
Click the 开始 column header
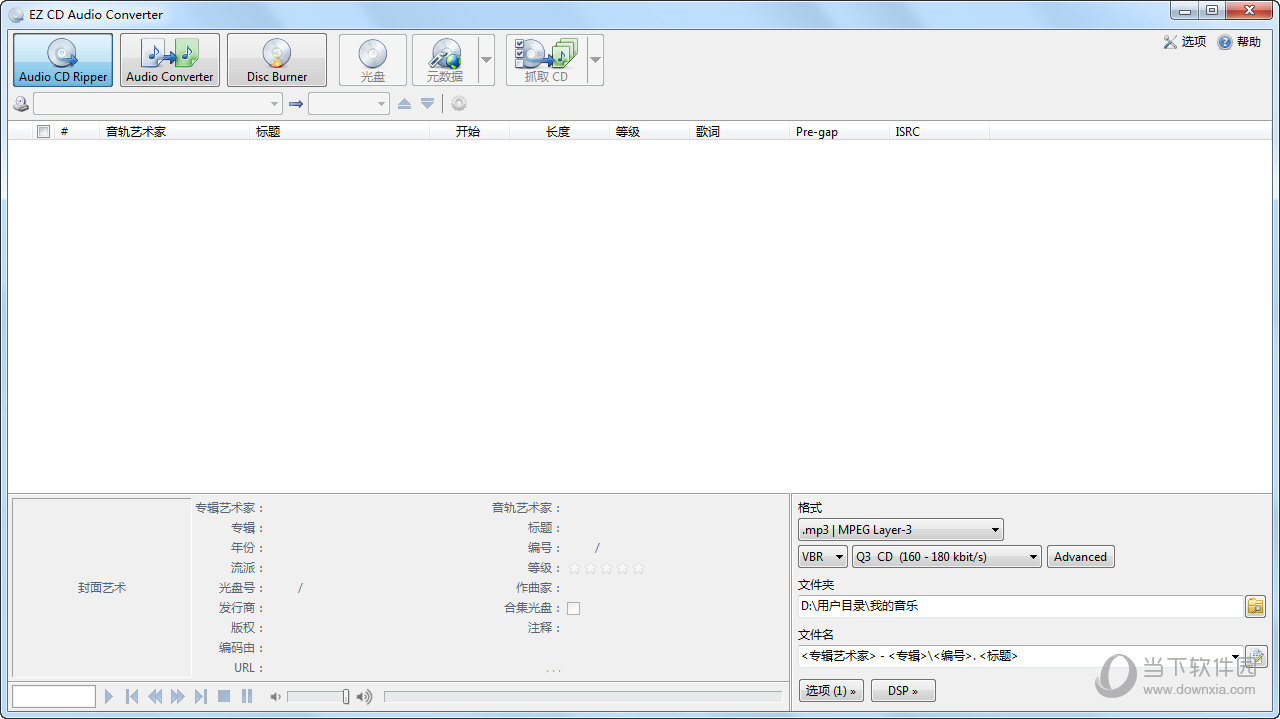point(469,132)
